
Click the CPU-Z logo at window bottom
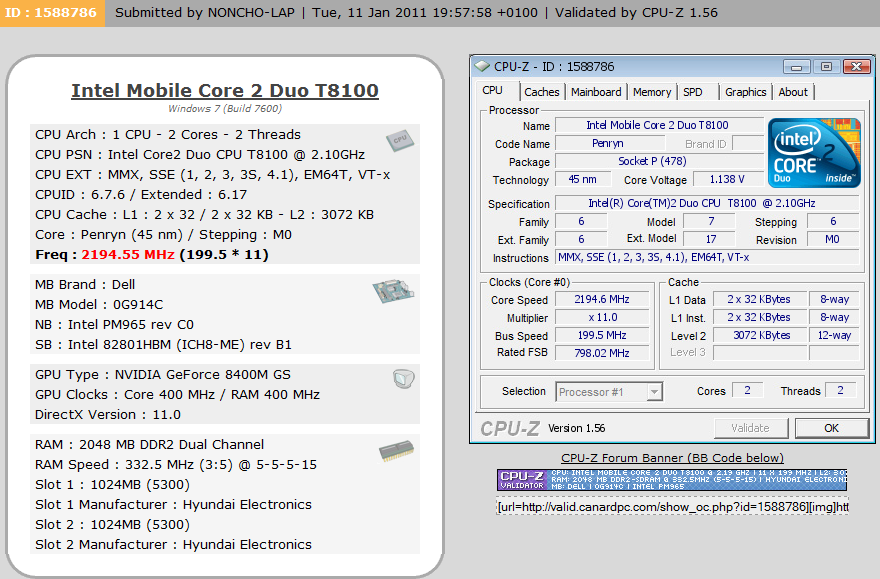click(510, 429)
